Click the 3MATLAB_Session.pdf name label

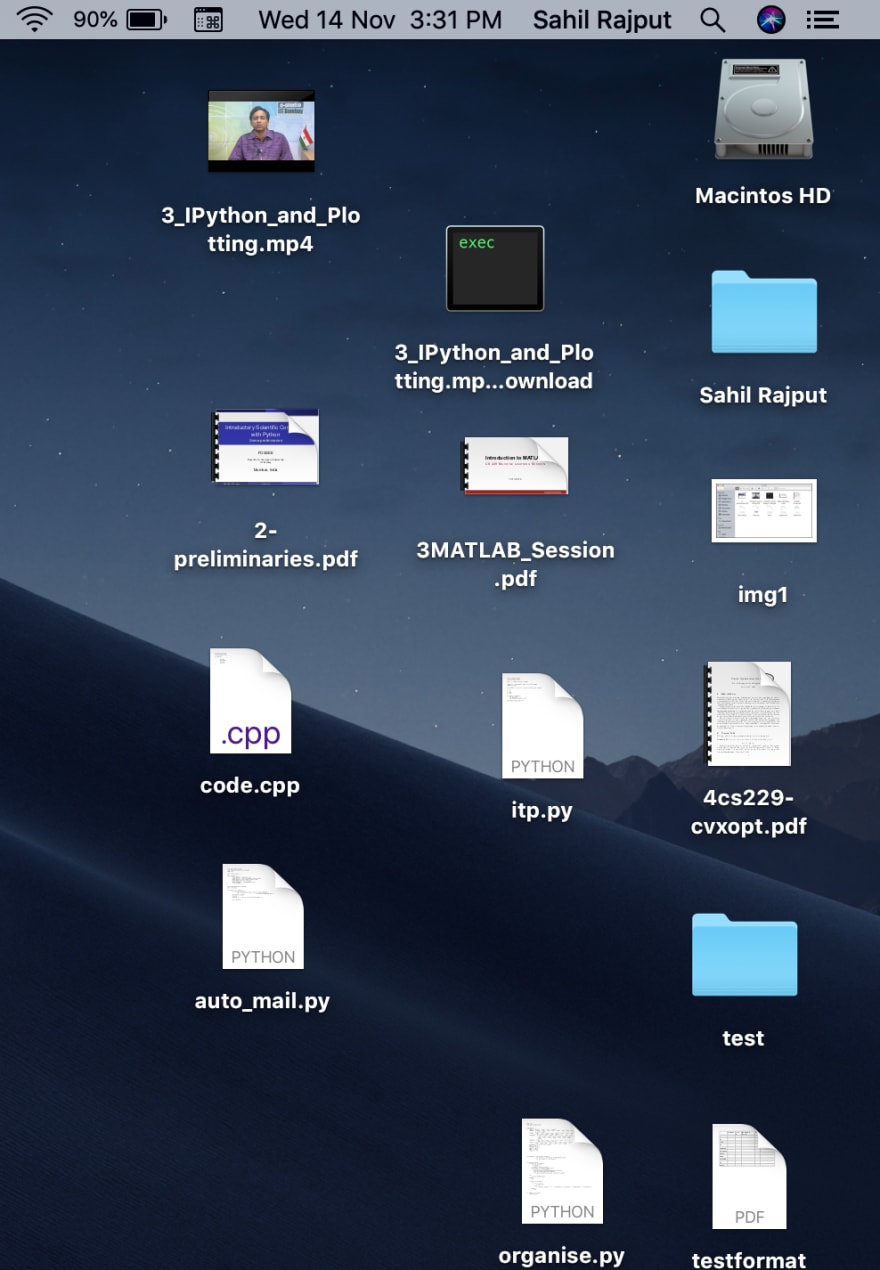tap(515, 564)
